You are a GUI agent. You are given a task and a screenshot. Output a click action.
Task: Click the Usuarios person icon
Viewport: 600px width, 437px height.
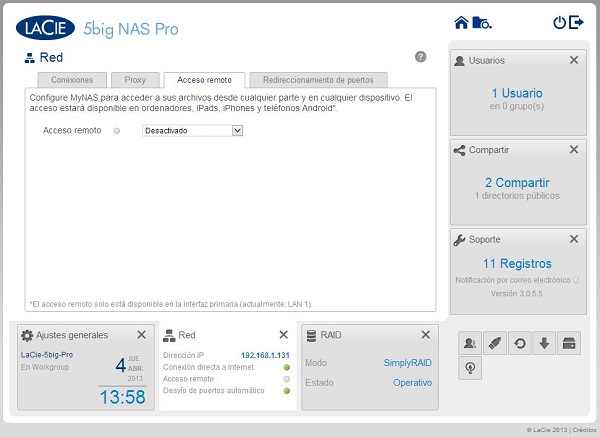pyautogui.click(x=460, y=60)
